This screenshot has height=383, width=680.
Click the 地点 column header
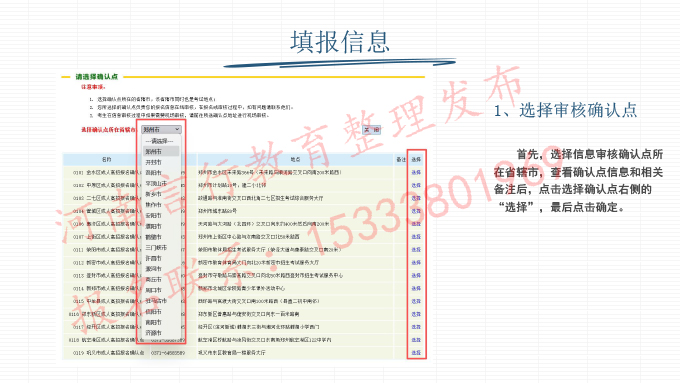pyautogui.click(x=295, y=159)
